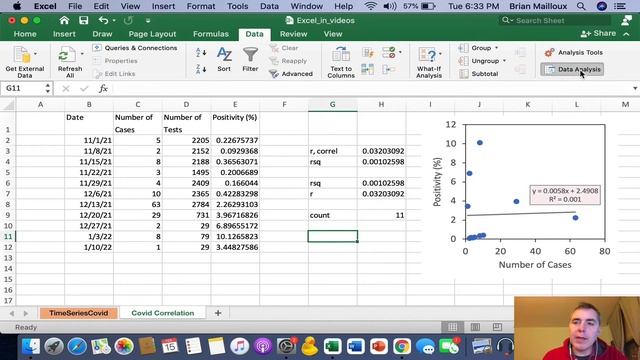Click Data Analysis button
The image size is (640, 360).
pos(572,69)
